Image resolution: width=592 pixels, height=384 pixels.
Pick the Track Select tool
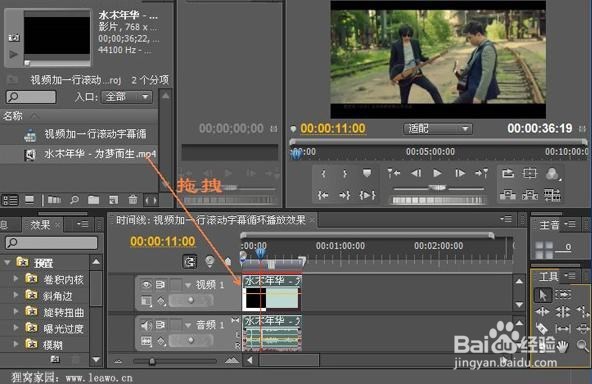coord(563,294)
